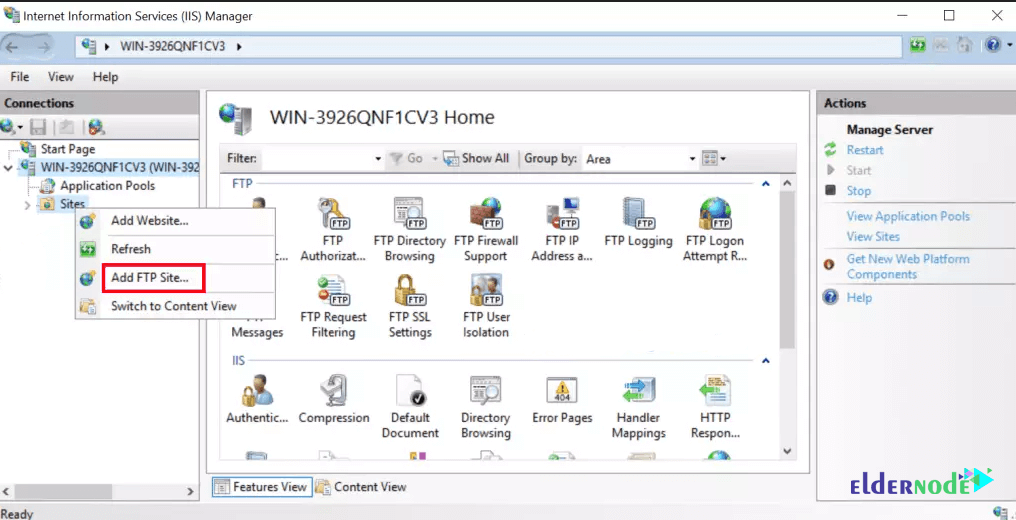1016x520 pixels.
Task: Open FTP Request Filtering feature
Action: [333, 306]
